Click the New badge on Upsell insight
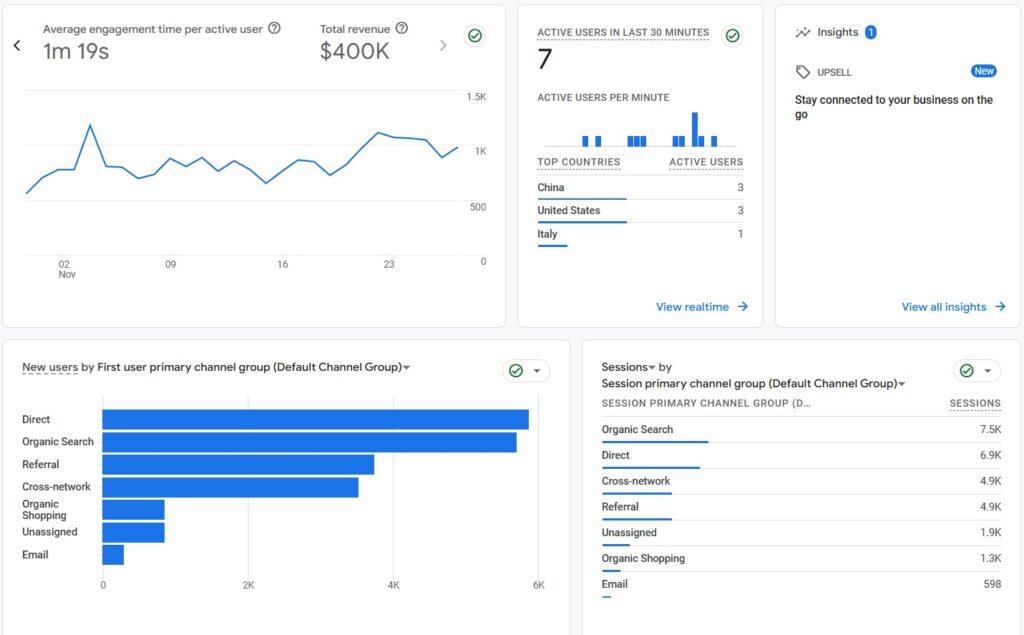The height and width of the screenshot is (635, 1024). click(984, 72)
